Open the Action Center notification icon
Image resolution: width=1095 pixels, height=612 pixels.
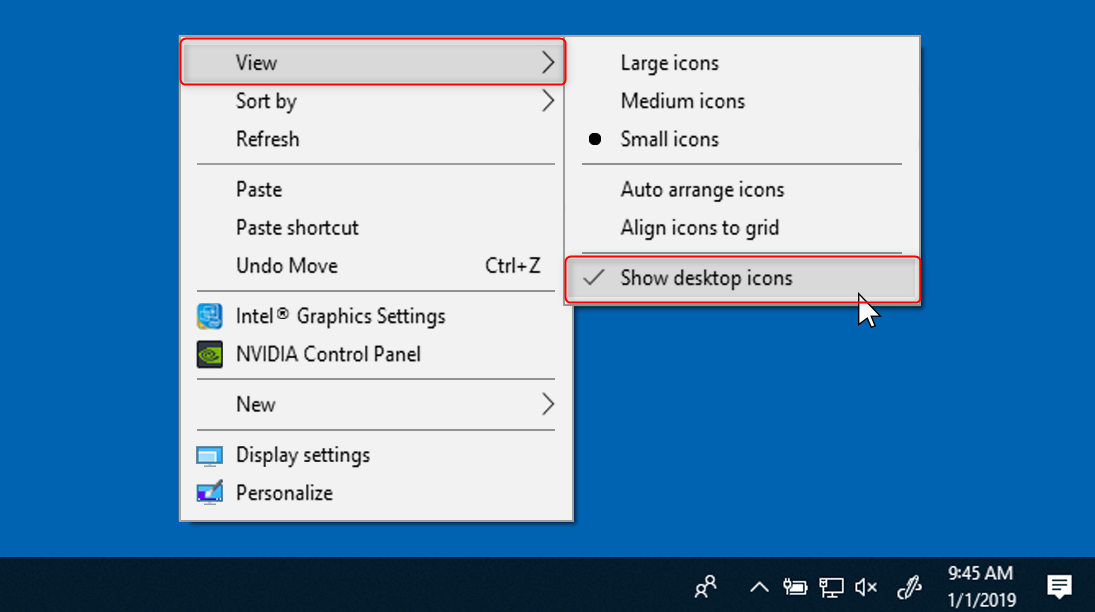[1059, 586]
